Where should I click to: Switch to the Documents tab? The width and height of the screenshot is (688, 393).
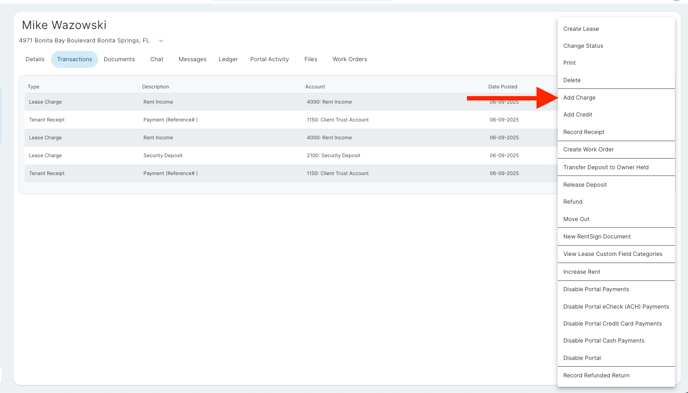pos(119,59)
